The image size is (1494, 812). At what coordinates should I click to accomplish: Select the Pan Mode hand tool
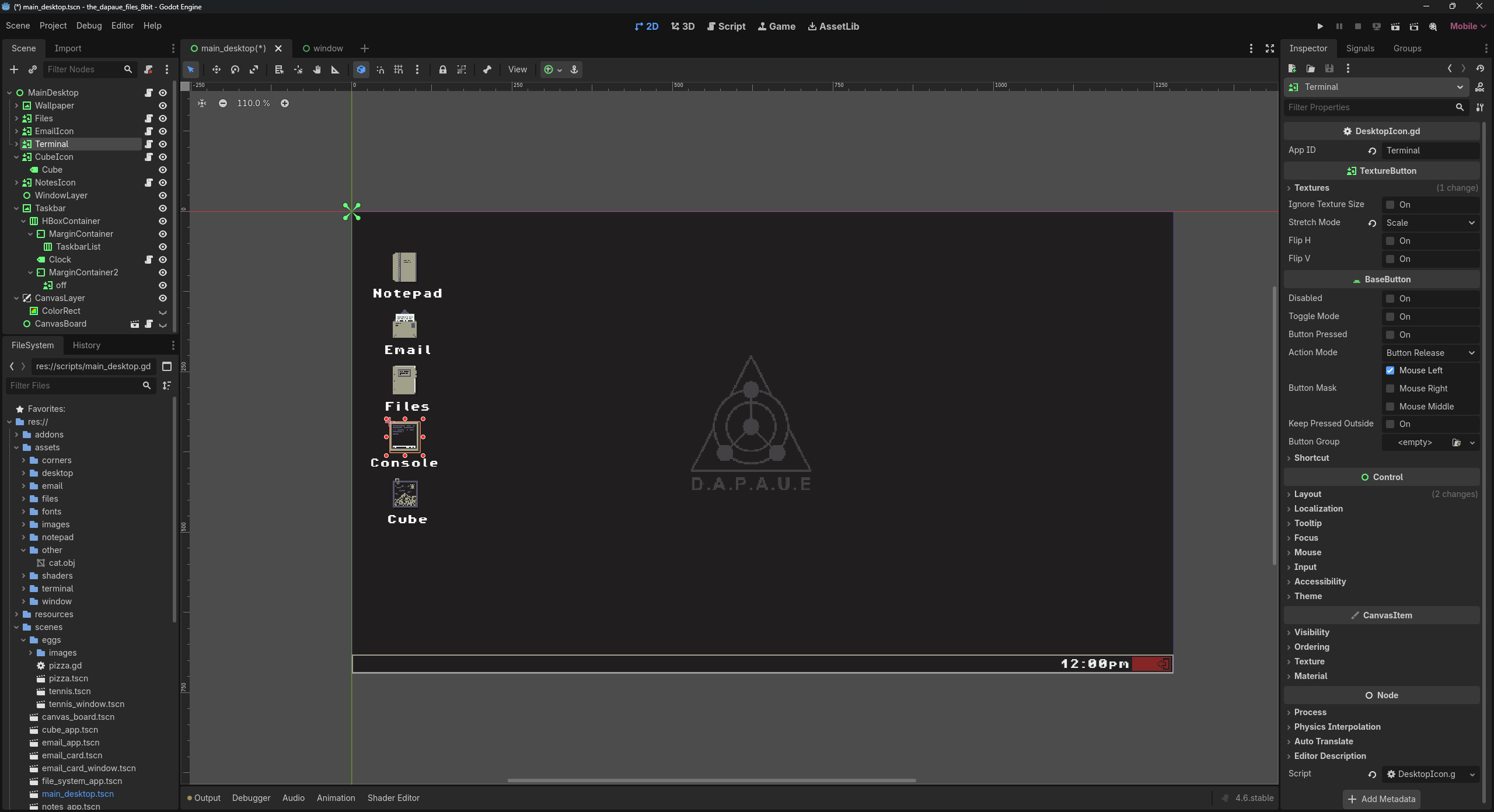pos(317,69)
